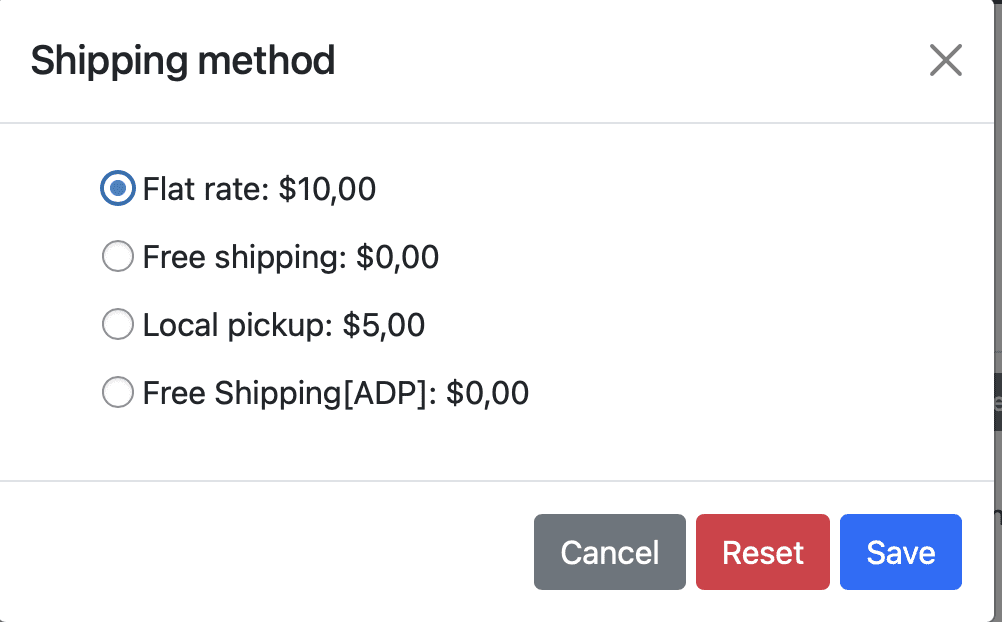
Task: Click the 'Local pickup' label text
Action: (x=236, y=325)
